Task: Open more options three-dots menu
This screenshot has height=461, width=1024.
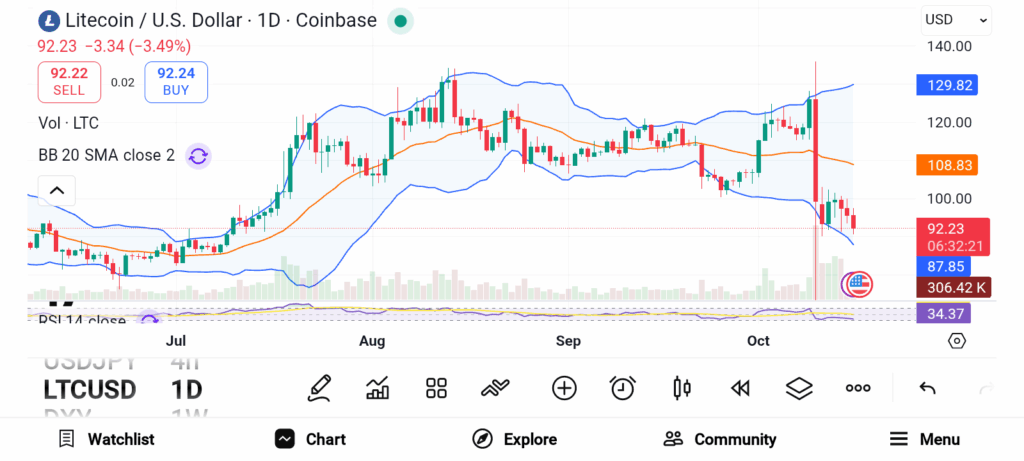Action: [858, 388]
